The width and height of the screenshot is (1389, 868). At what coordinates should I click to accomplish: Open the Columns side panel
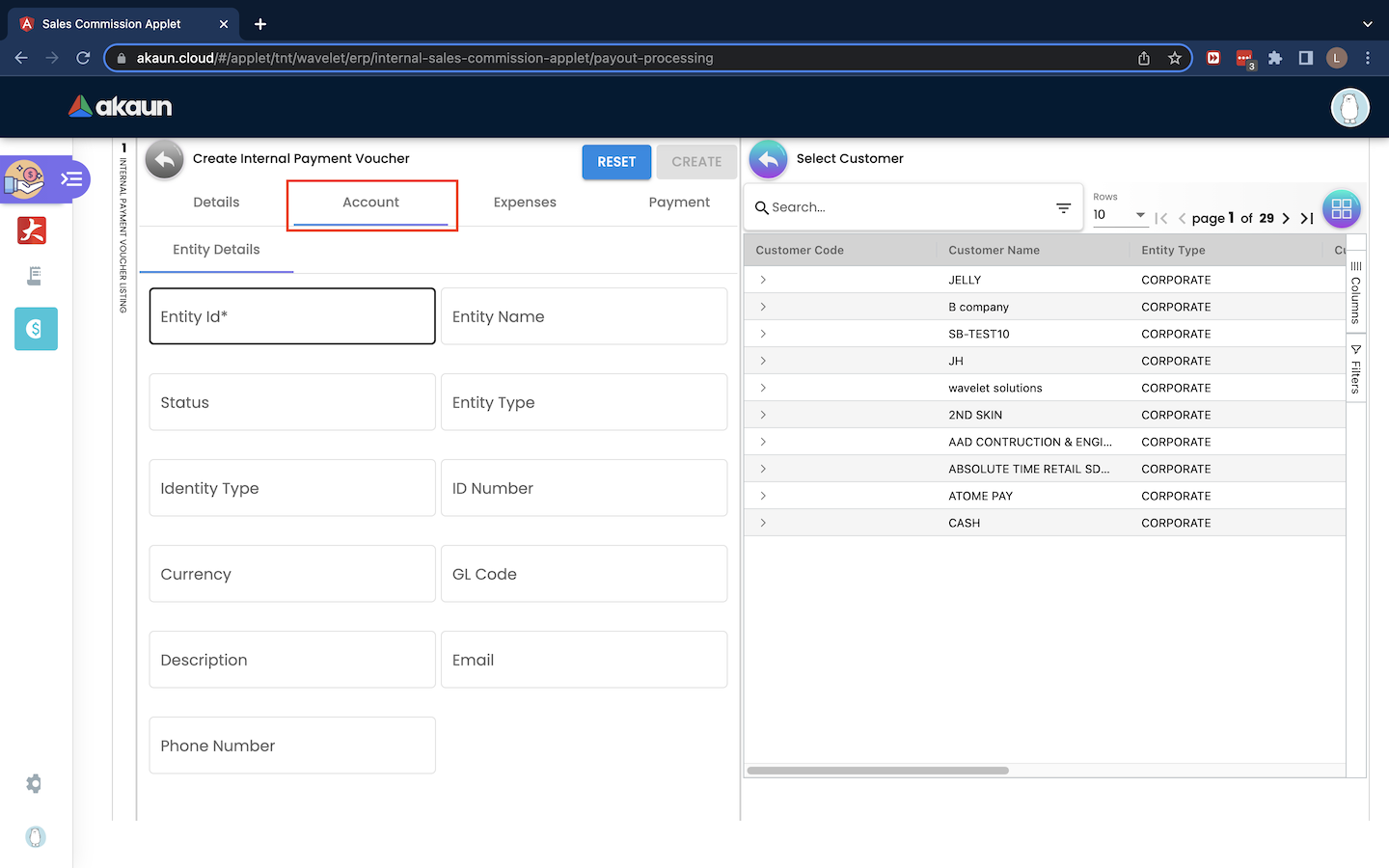pos(1355,292)
